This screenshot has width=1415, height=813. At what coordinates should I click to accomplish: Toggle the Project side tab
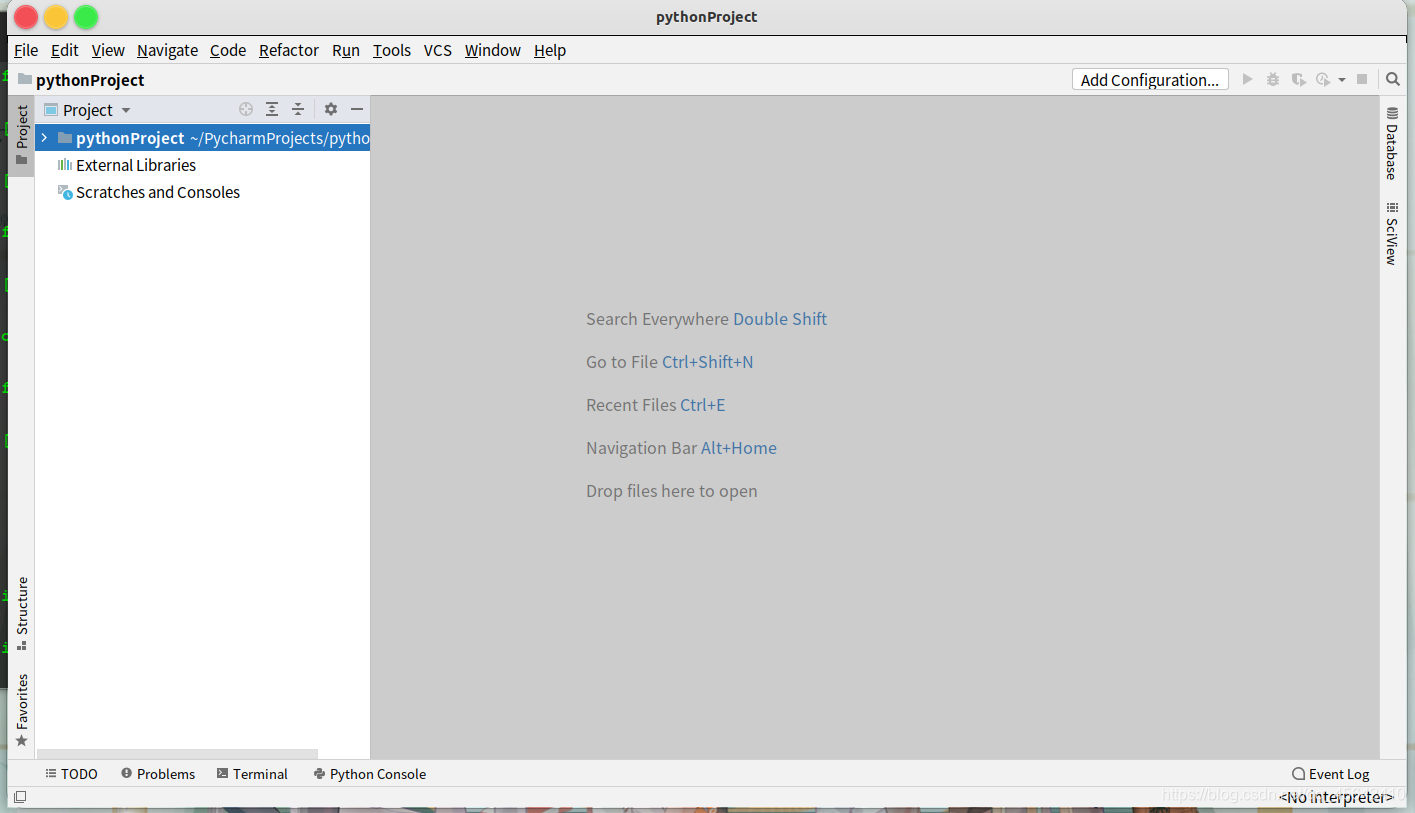point(22,136)
